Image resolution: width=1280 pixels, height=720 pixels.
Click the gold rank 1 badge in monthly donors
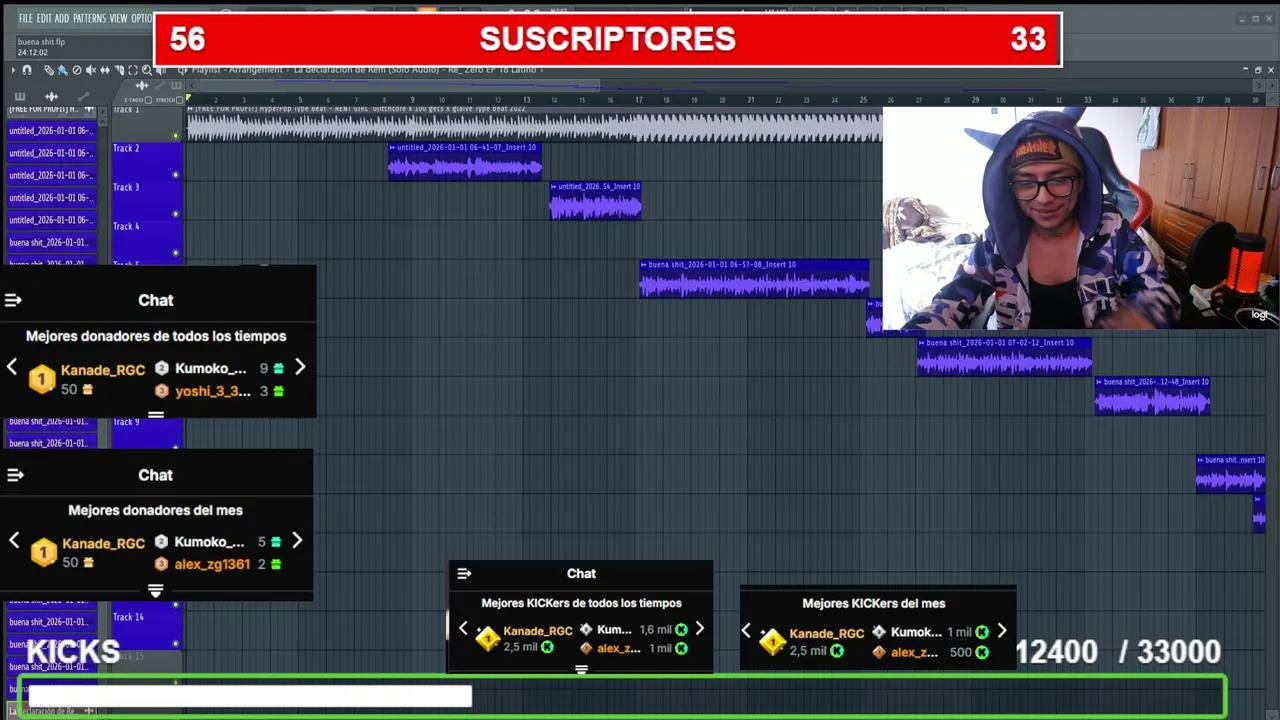(x=44, y=552)
